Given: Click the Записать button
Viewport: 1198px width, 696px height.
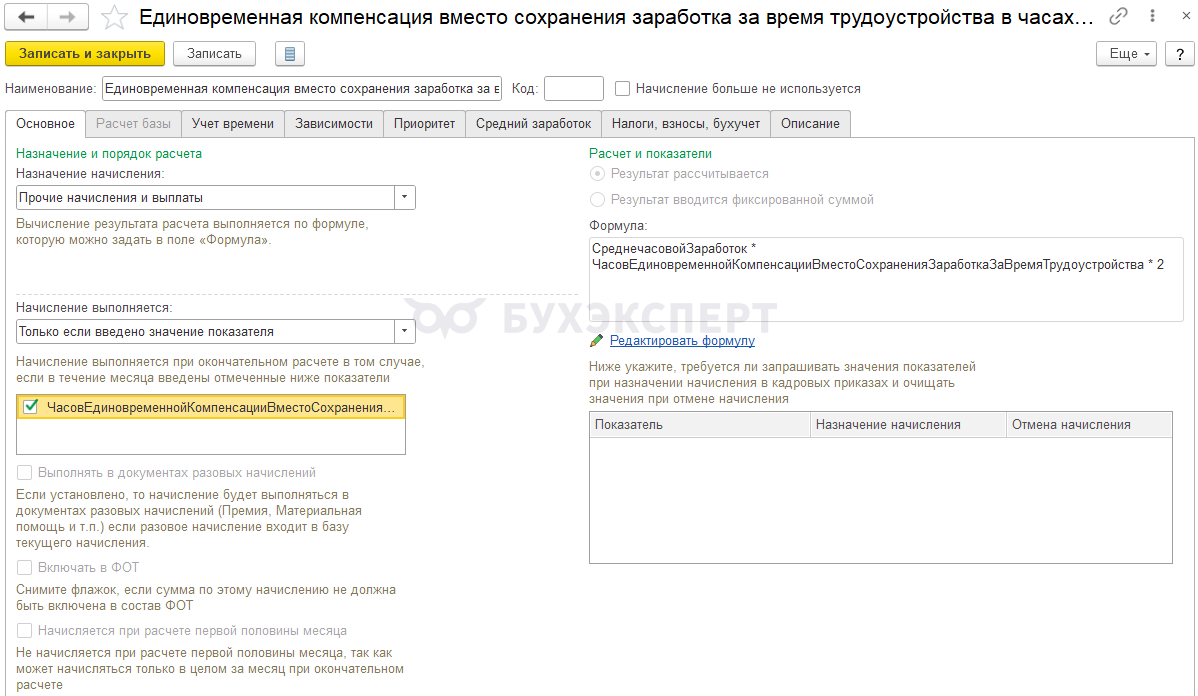Looking at the screenshot, I should pyautogui.click(x=214, y=53).
